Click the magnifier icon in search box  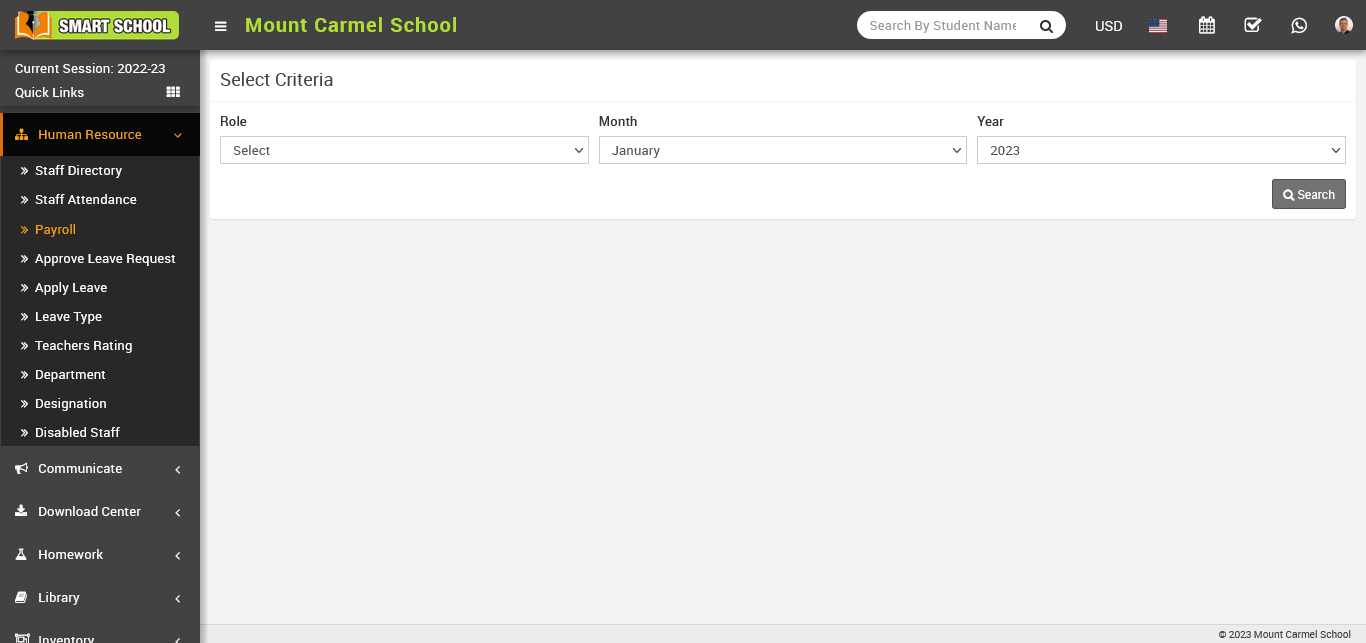pos(1046,26)
